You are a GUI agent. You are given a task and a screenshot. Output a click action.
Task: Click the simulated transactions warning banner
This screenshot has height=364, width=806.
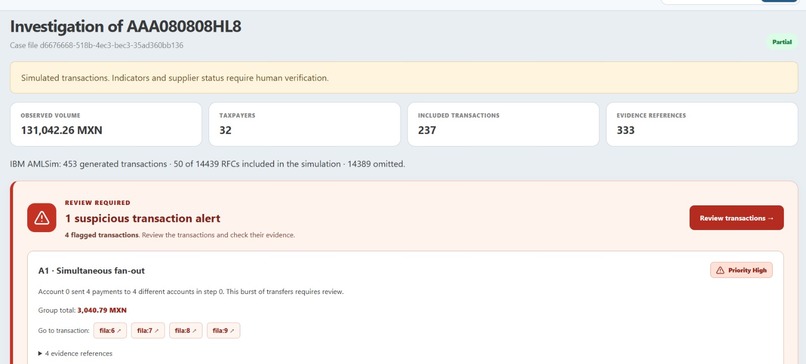coord(404,78)
